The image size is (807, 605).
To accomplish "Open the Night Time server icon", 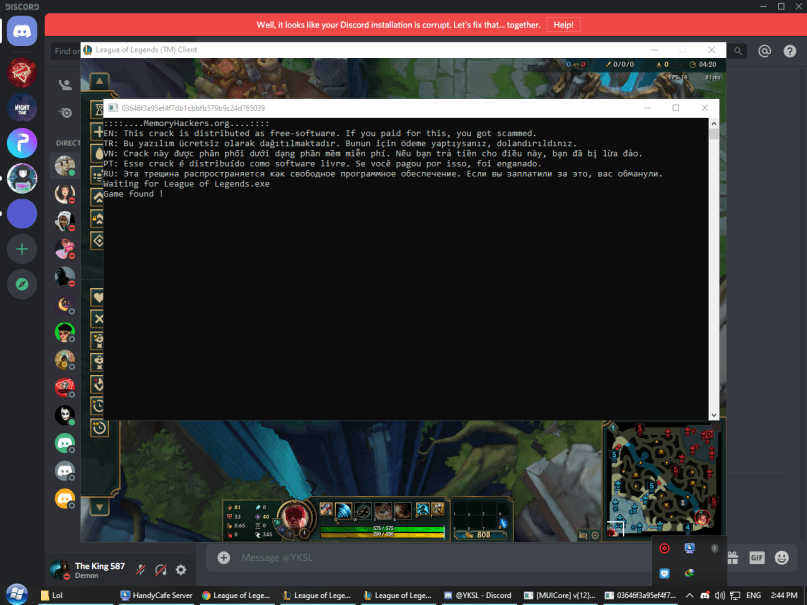I will [22, 108].
